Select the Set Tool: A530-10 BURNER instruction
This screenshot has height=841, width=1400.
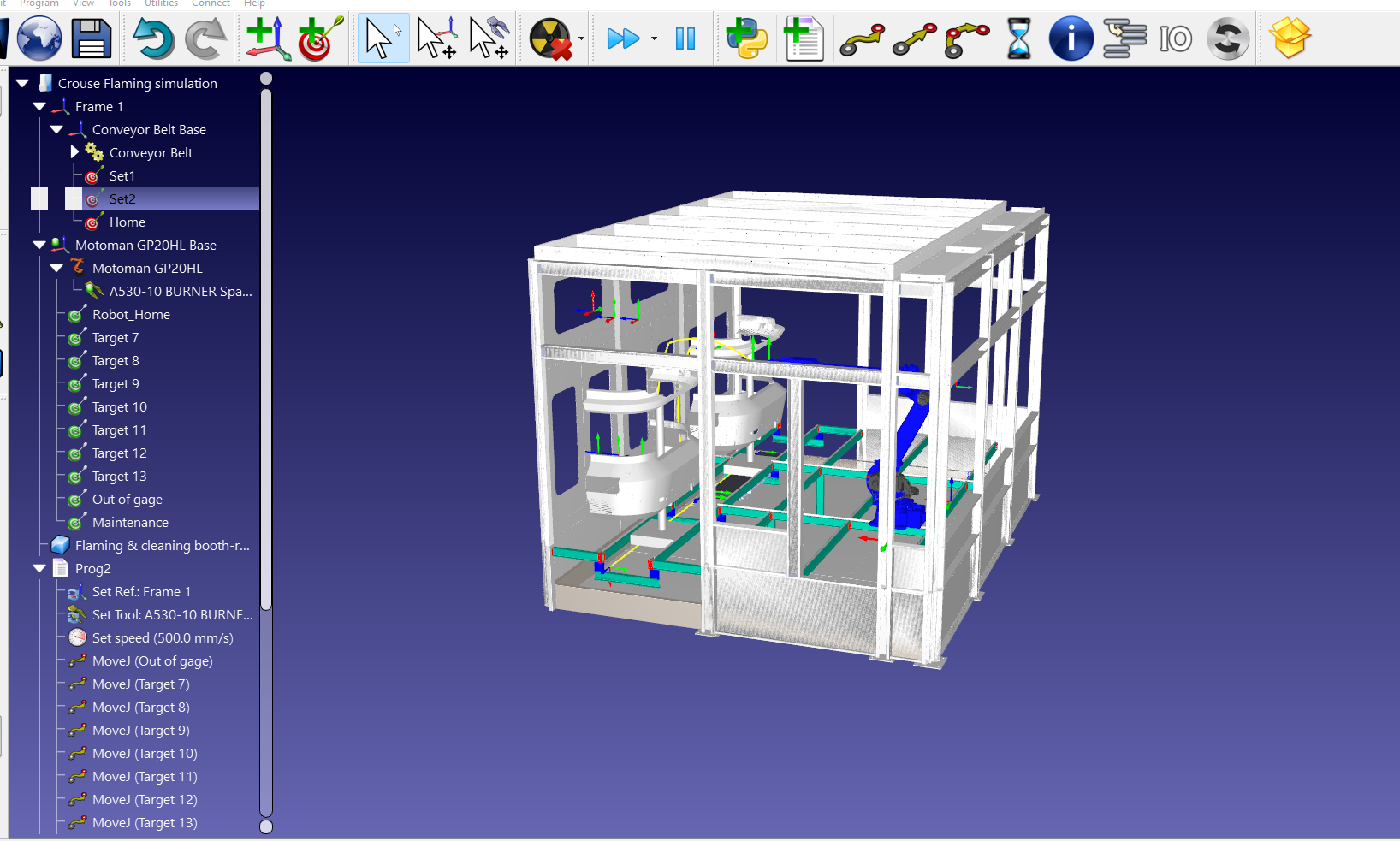pos(173,614)
